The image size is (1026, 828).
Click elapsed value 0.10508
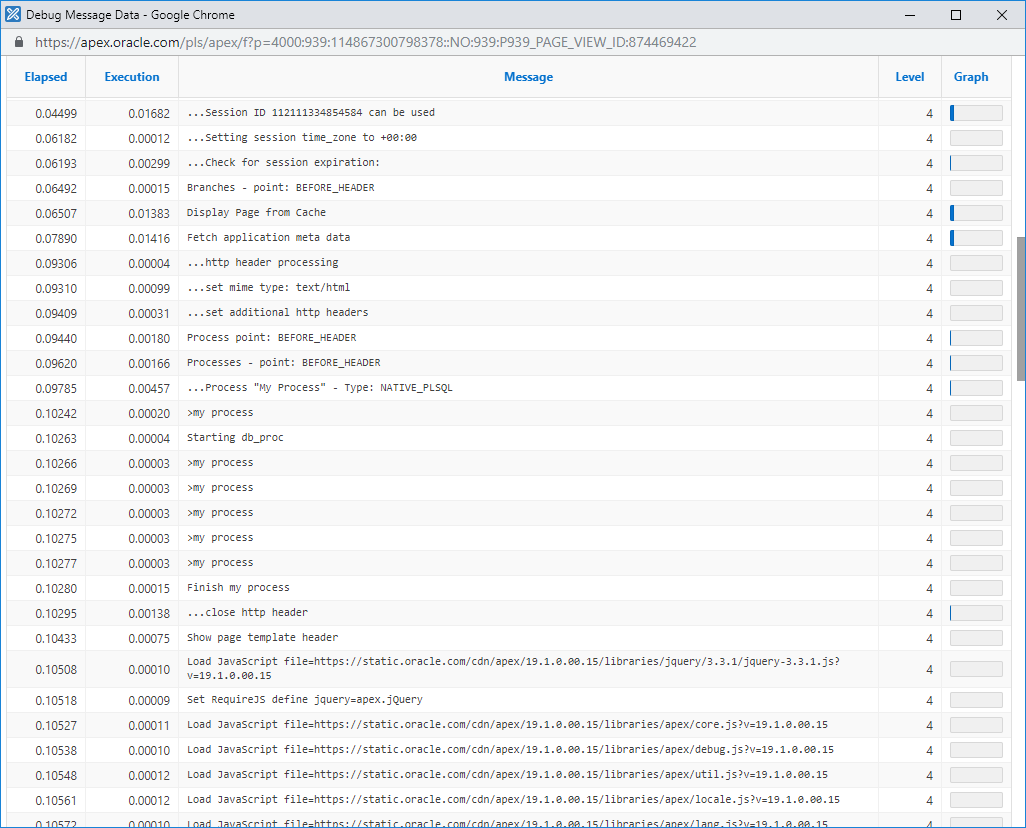pyautogui.click(x=56, y=670)
